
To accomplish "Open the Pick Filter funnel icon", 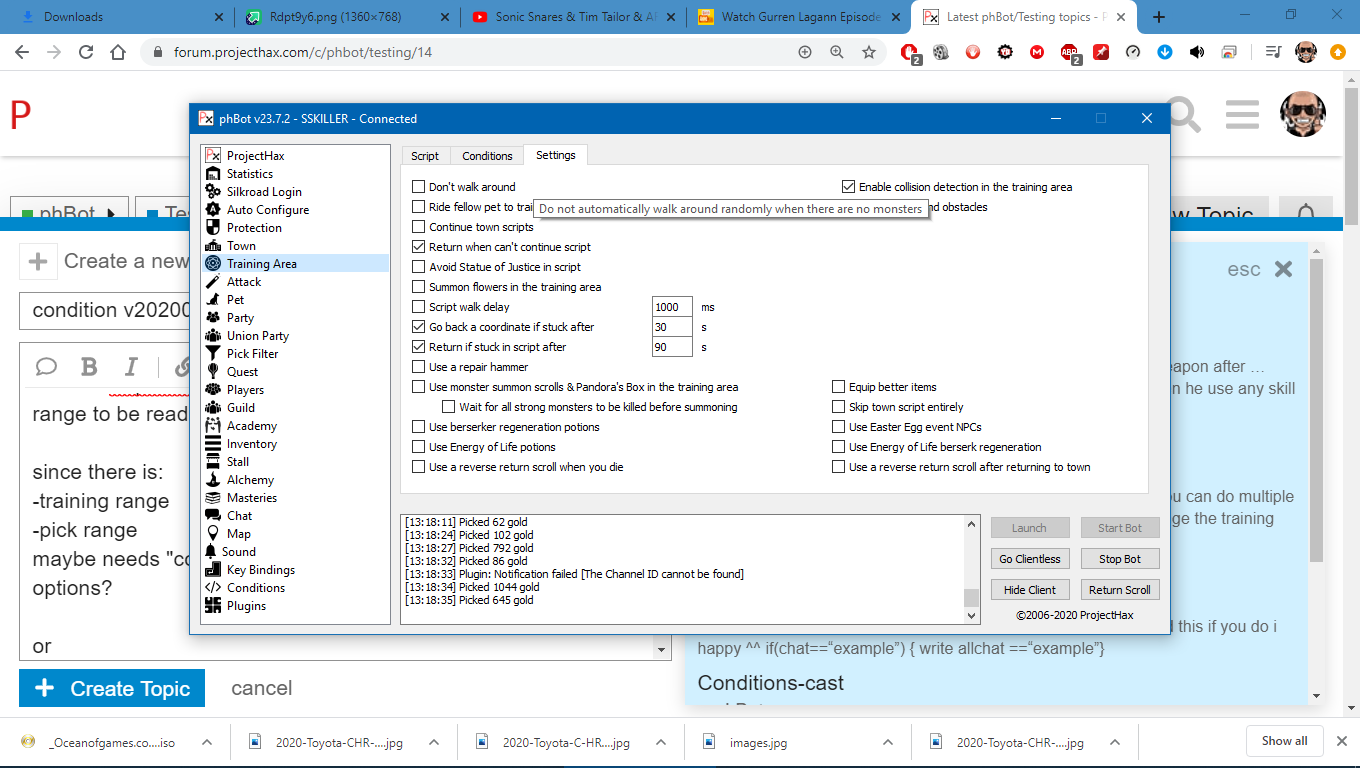I will (212, 354).
